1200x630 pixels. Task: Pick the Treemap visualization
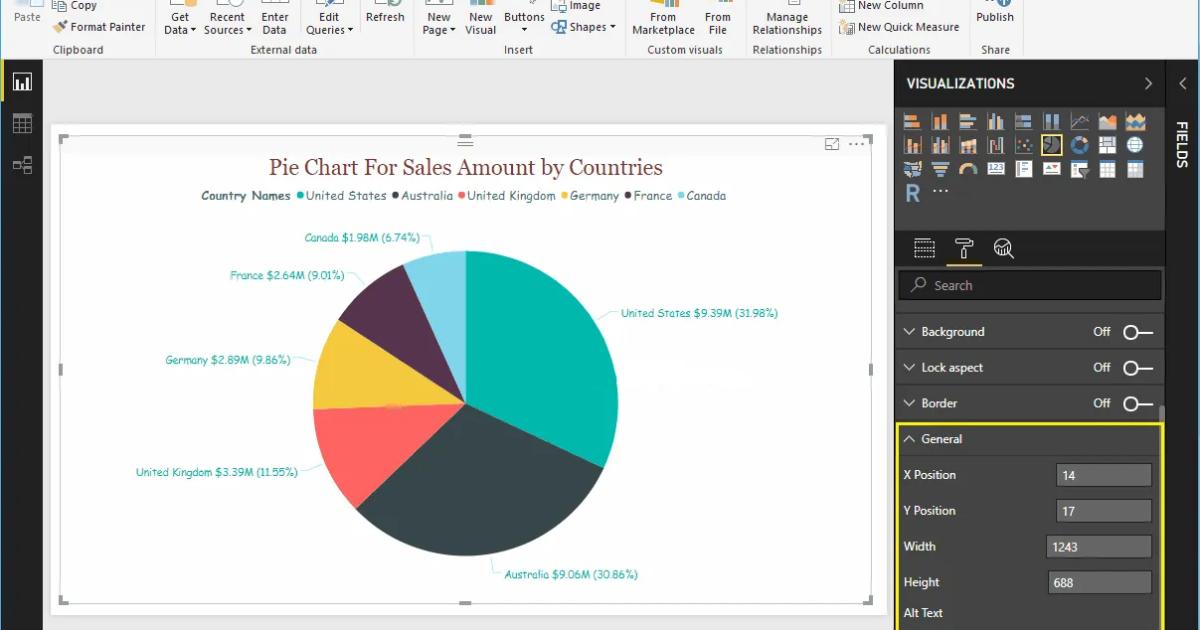point(1105,143)
